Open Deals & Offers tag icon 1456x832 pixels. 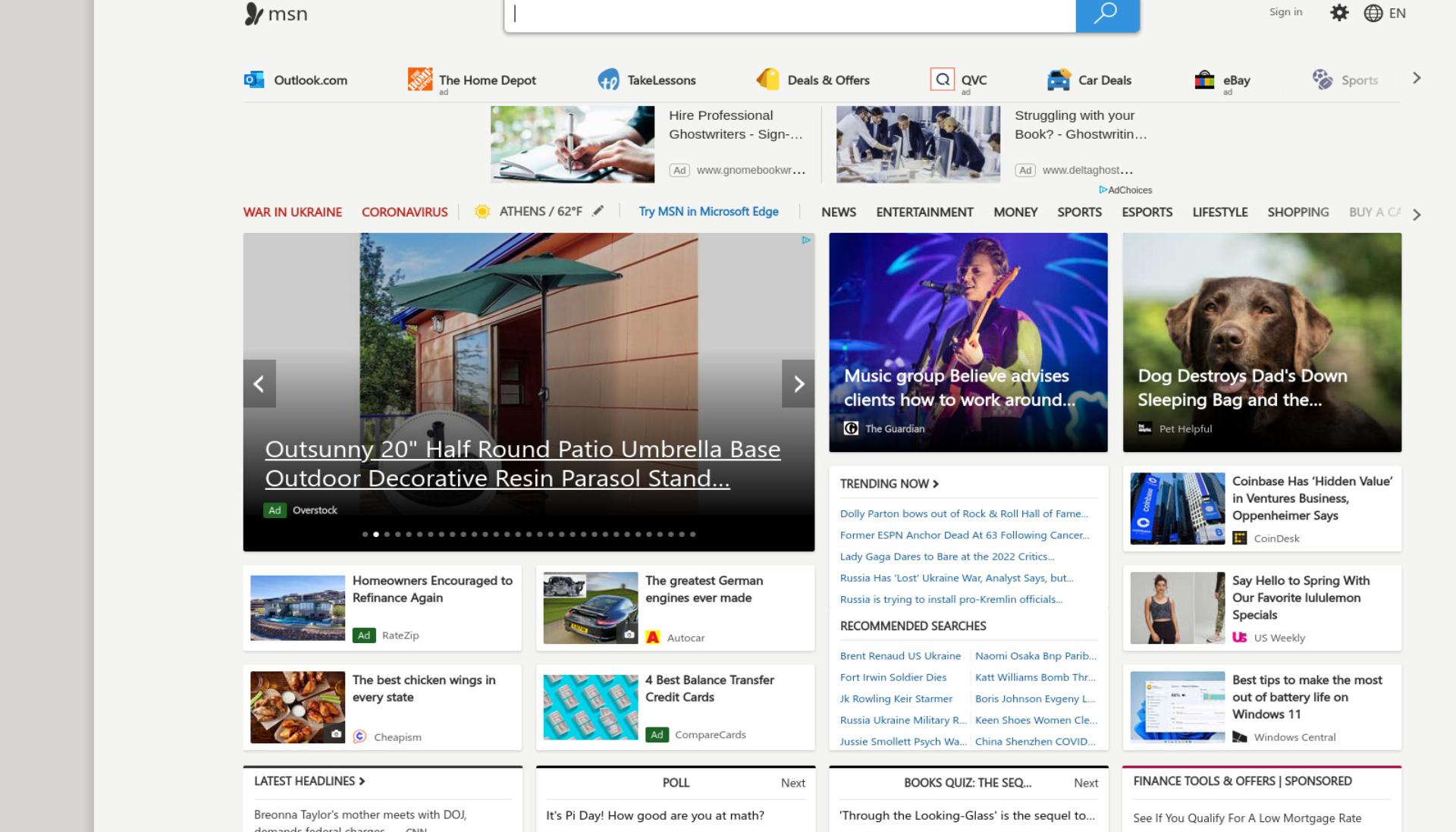coord(768,80)
